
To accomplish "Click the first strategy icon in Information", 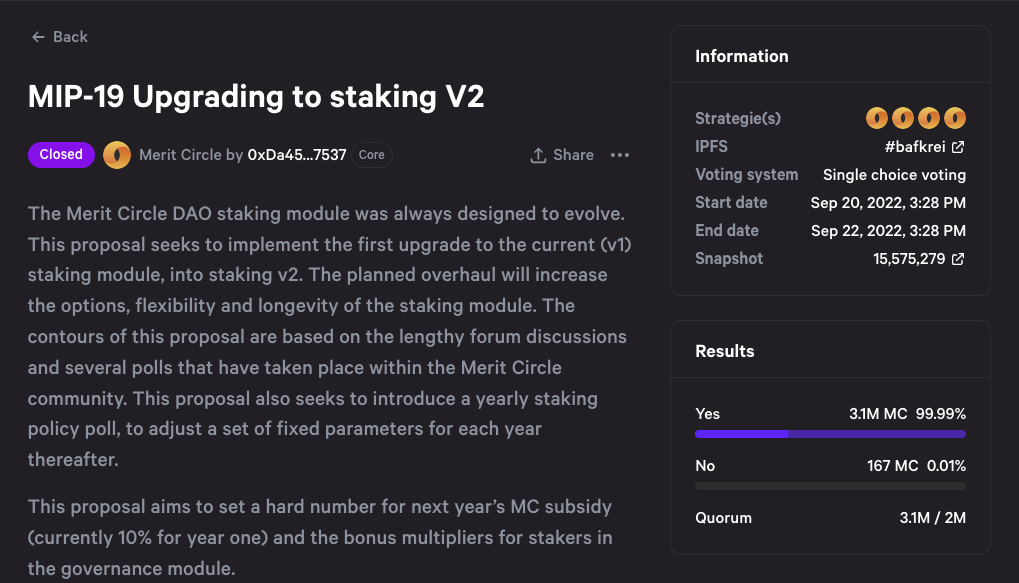I will coord(877,118).
